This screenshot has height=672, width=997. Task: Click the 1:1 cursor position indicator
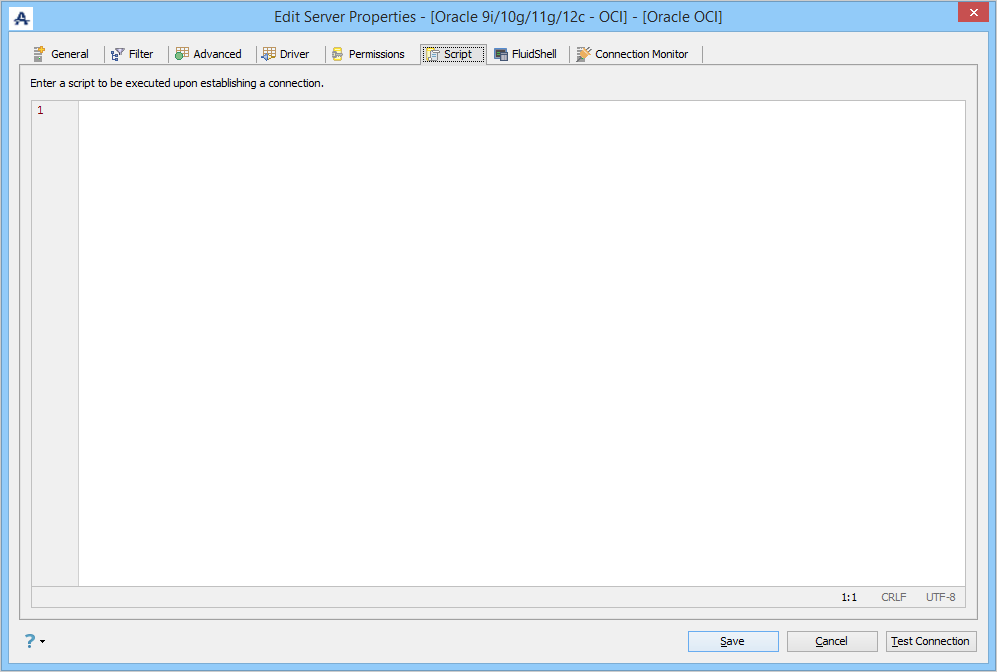click(x=849, y=597)
